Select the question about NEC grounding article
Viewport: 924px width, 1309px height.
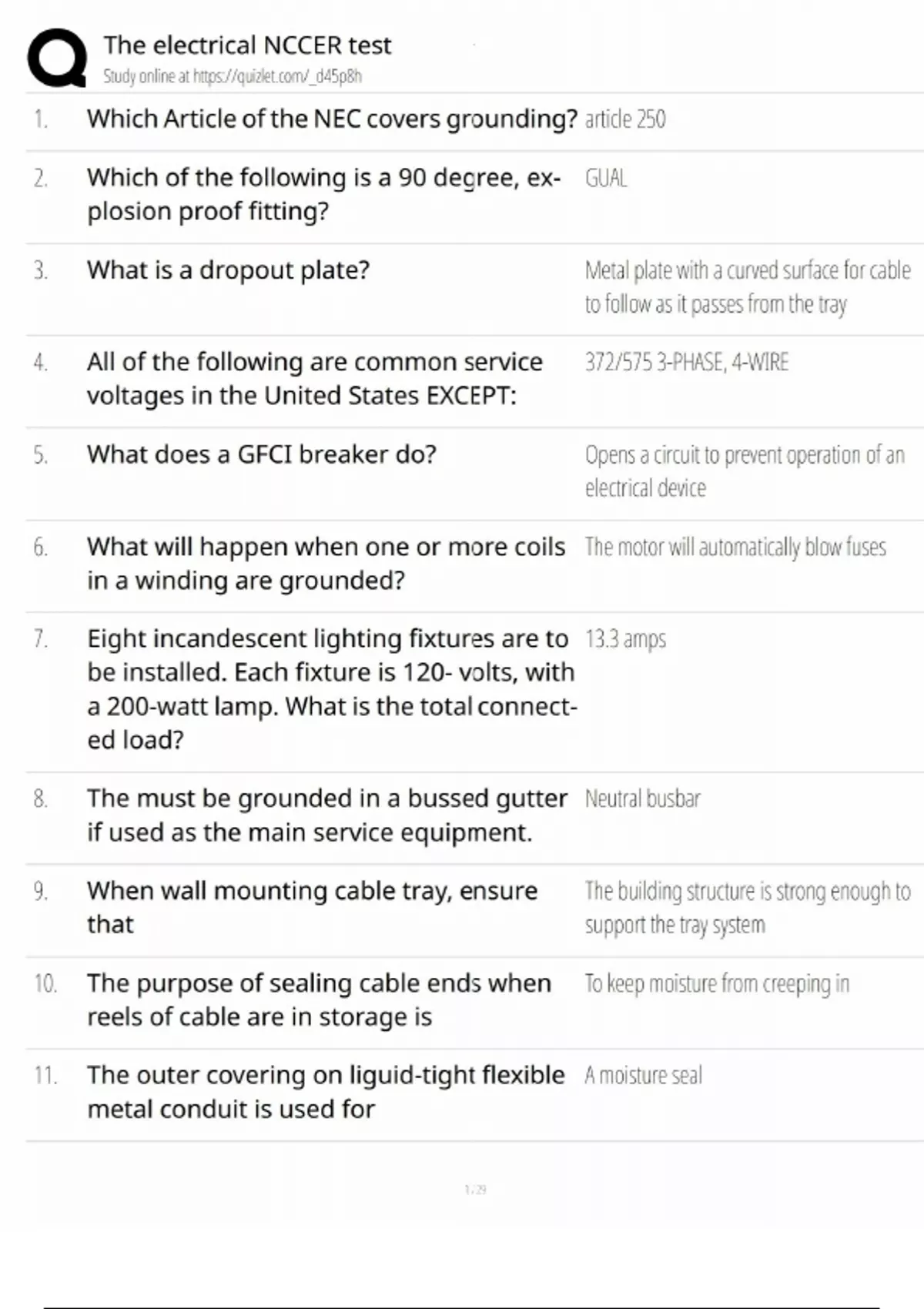331,119
